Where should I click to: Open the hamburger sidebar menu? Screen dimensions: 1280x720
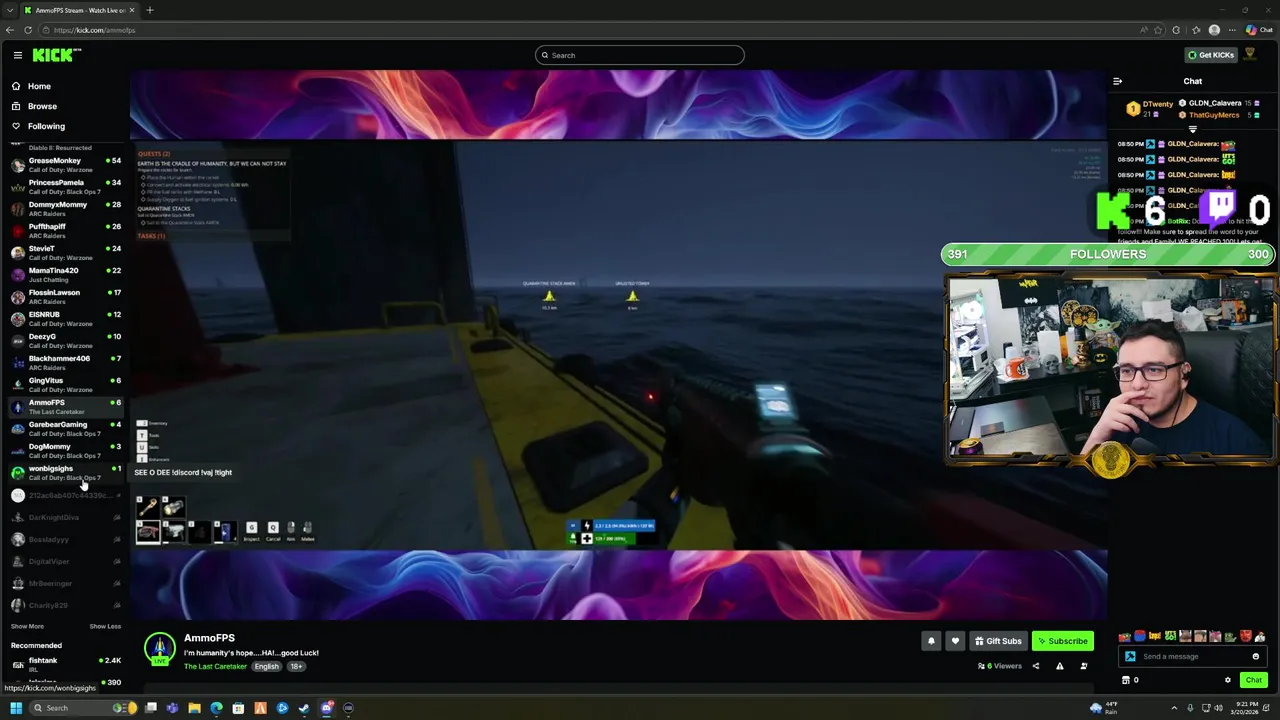click(17, 55)
